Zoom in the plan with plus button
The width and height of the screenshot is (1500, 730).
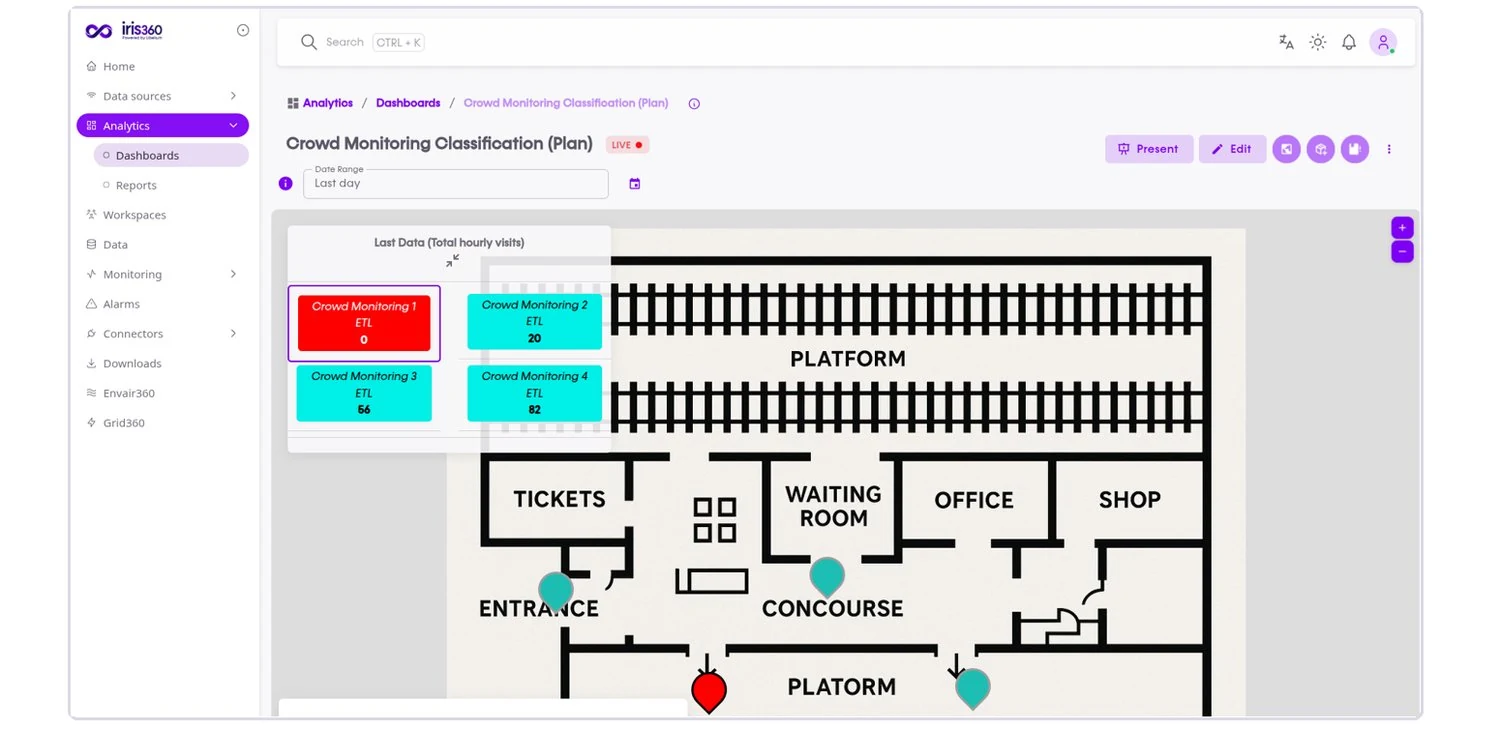pyautogui.click(x=1402, y=227)
